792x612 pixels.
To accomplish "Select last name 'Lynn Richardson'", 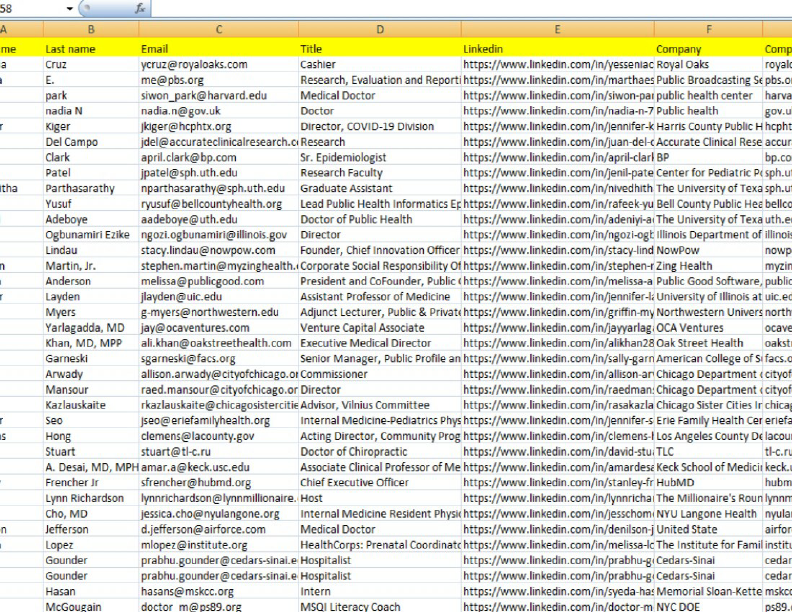I will tap(91, 498).
